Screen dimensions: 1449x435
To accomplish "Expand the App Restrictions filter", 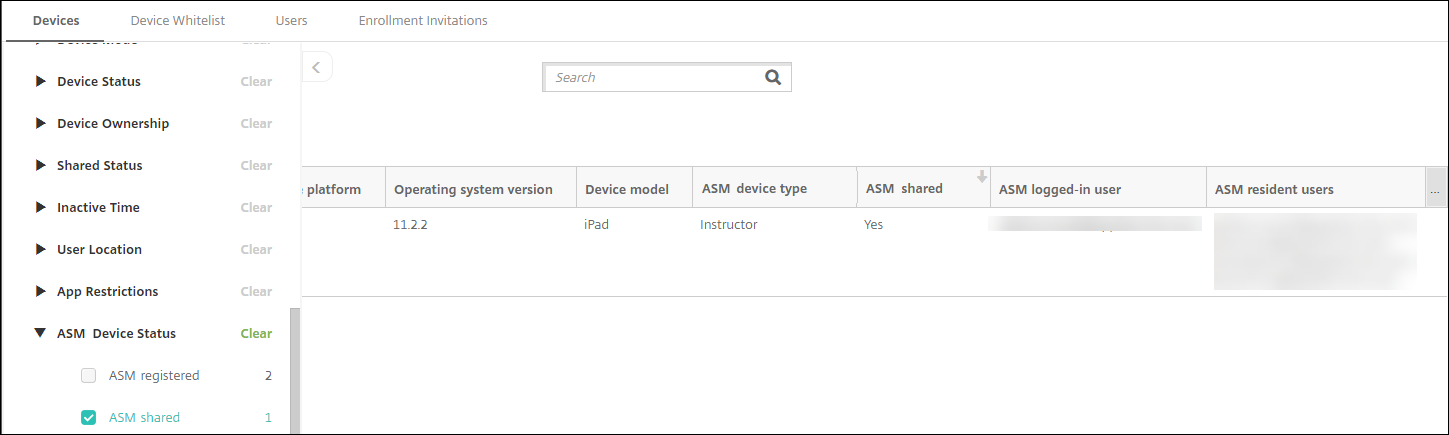I will [41, 292].
